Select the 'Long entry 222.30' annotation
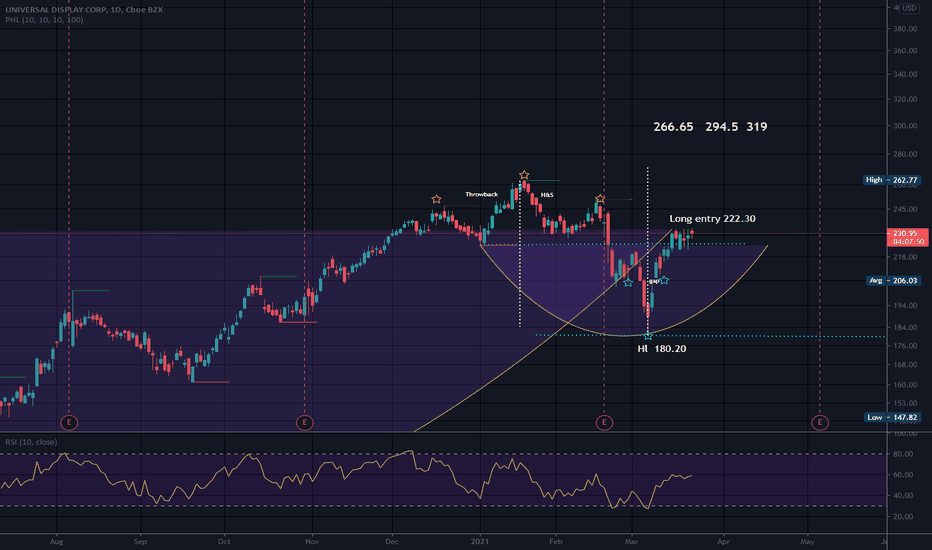Screen dimensions: 932x550 click(712, 219)
